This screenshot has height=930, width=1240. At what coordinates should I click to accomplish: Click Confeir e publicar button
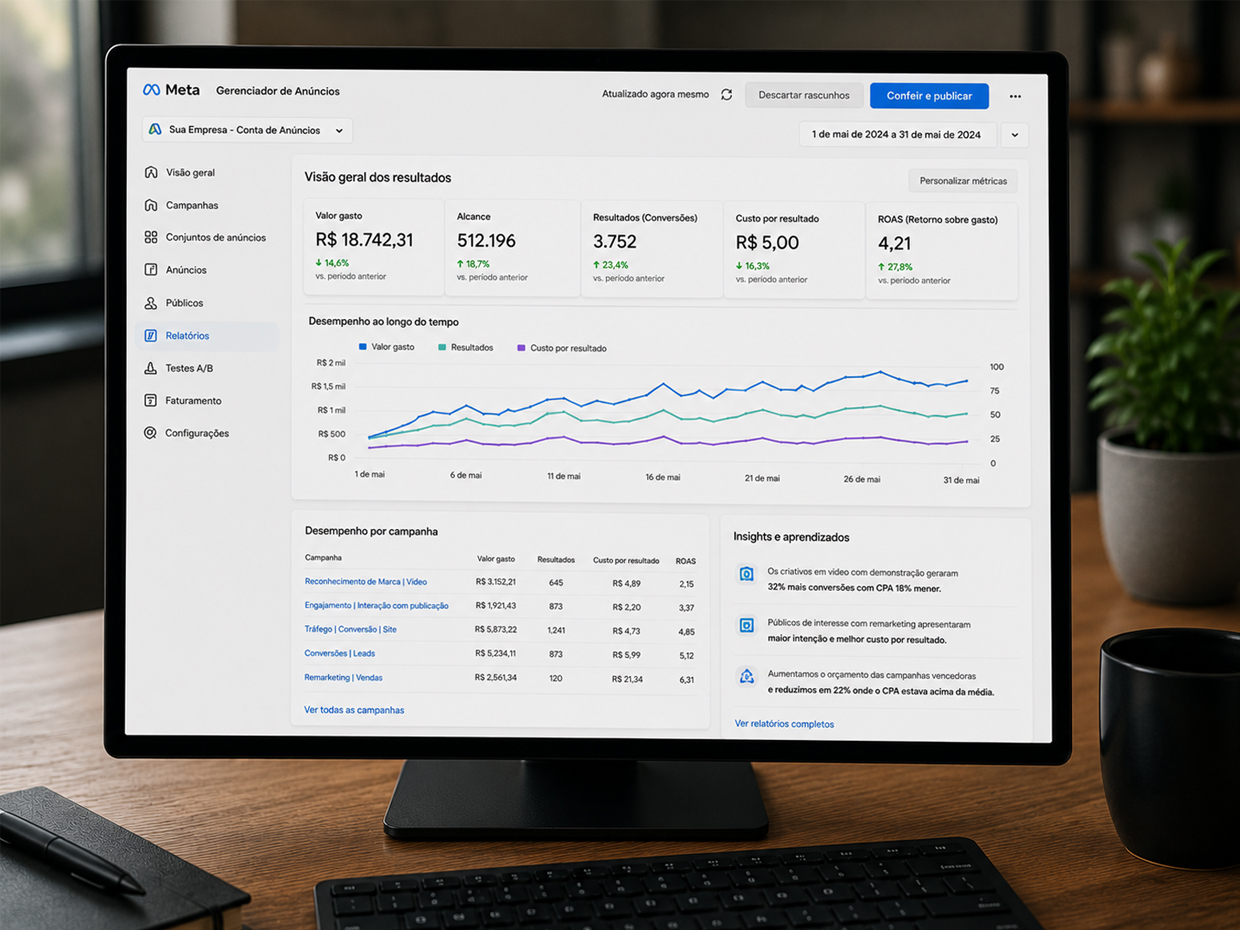[929, 96]
